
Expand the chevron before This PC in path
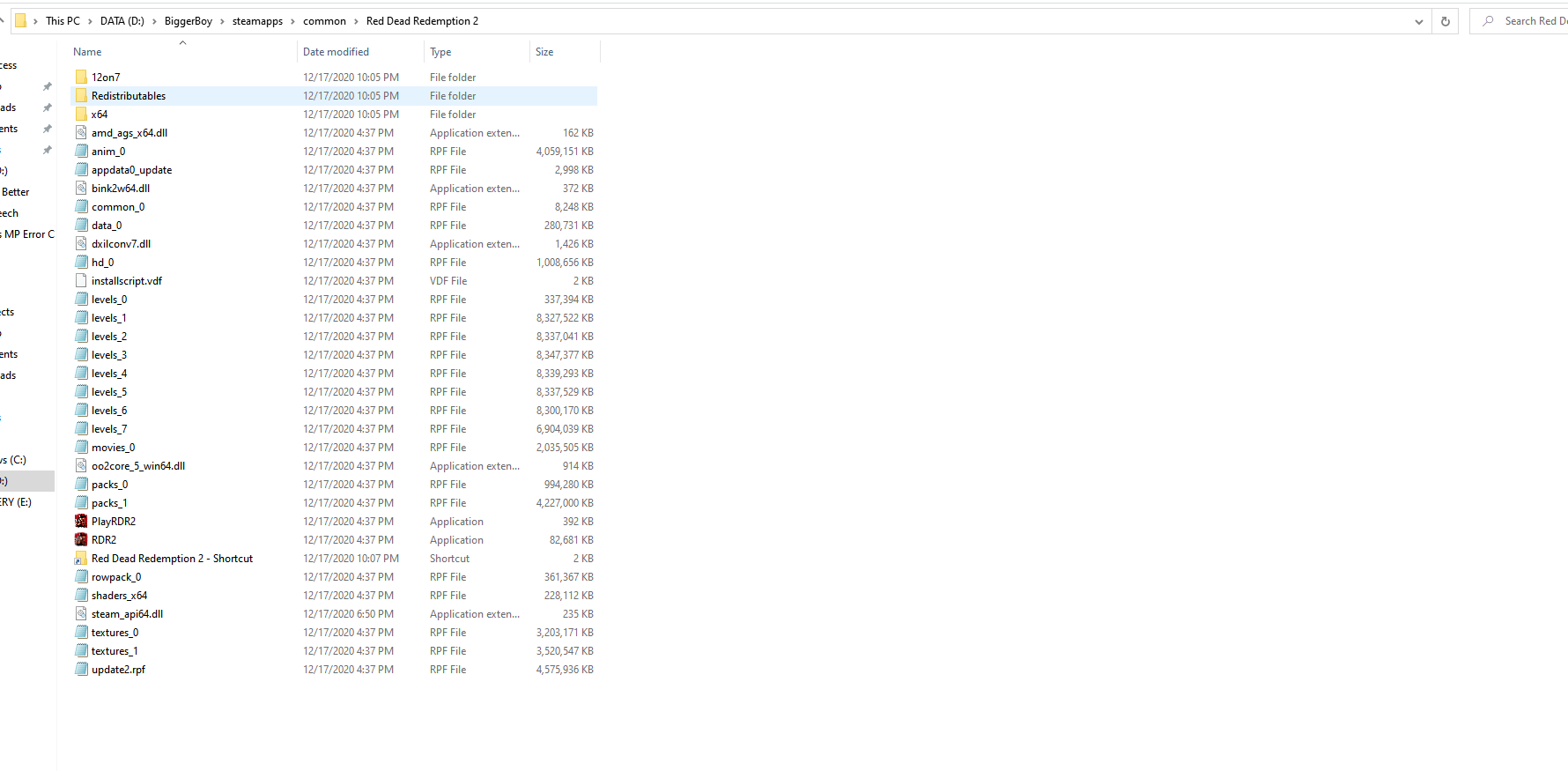(35, 21)
